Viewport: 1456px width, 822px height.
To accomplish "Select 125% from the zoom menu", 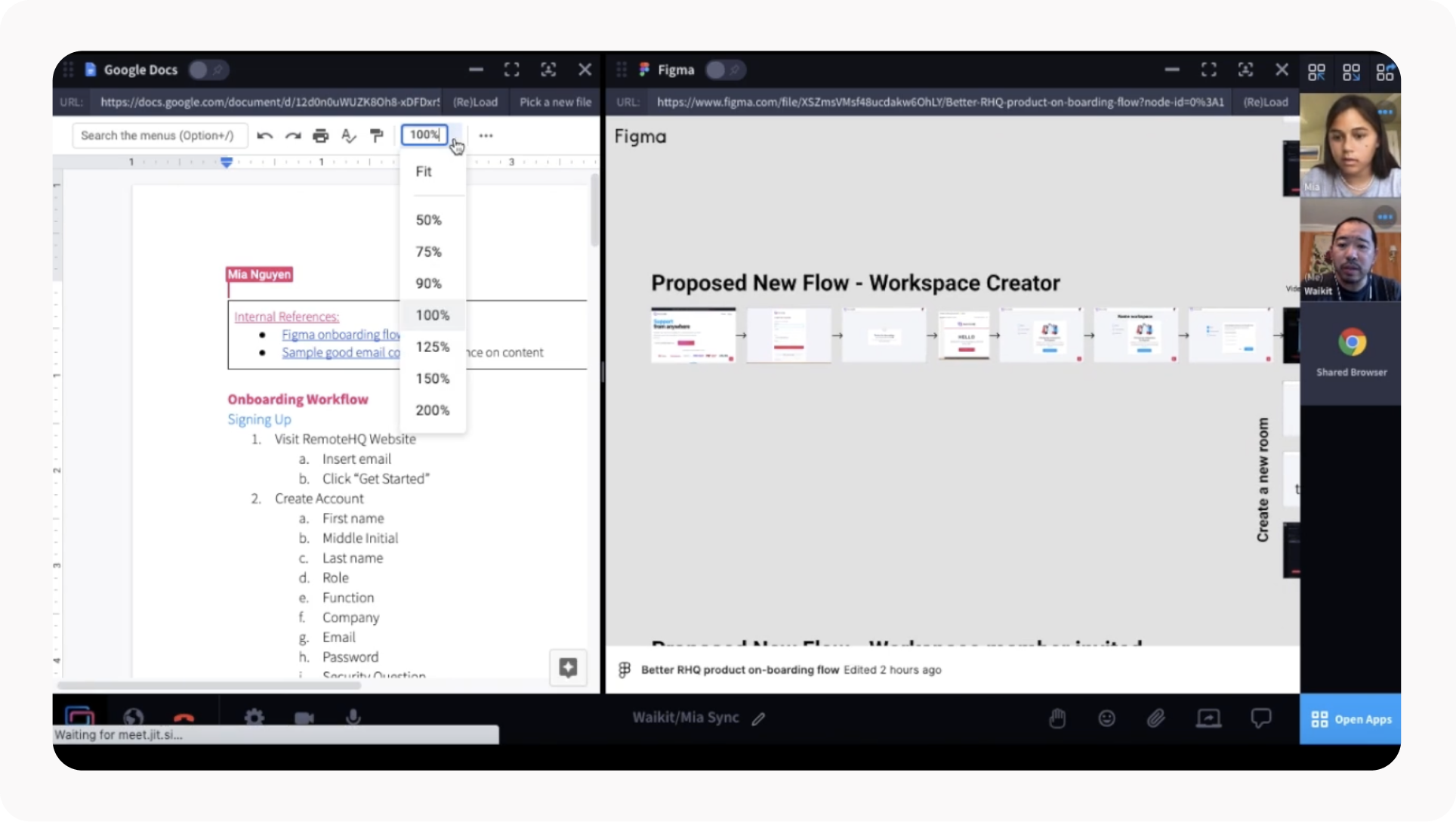I will [432, 347].
